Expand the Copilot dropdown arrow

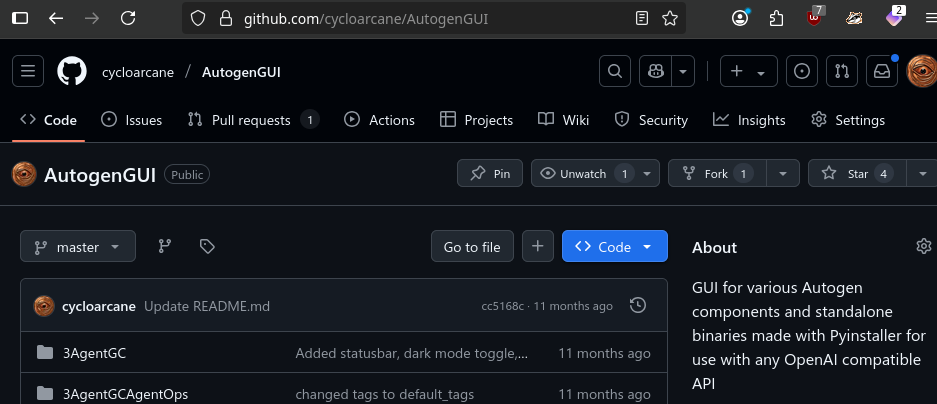[x=682, y=71]
